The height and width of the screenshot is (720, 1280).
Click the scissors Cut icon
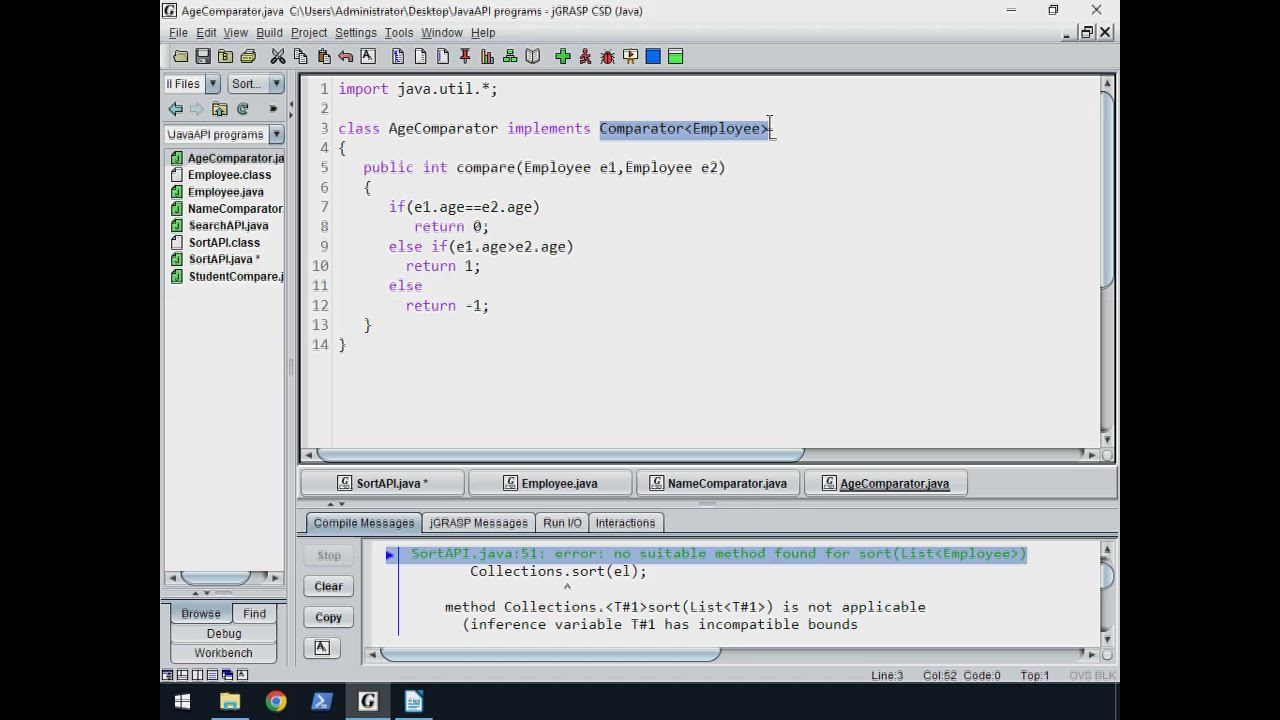[278, 57]
